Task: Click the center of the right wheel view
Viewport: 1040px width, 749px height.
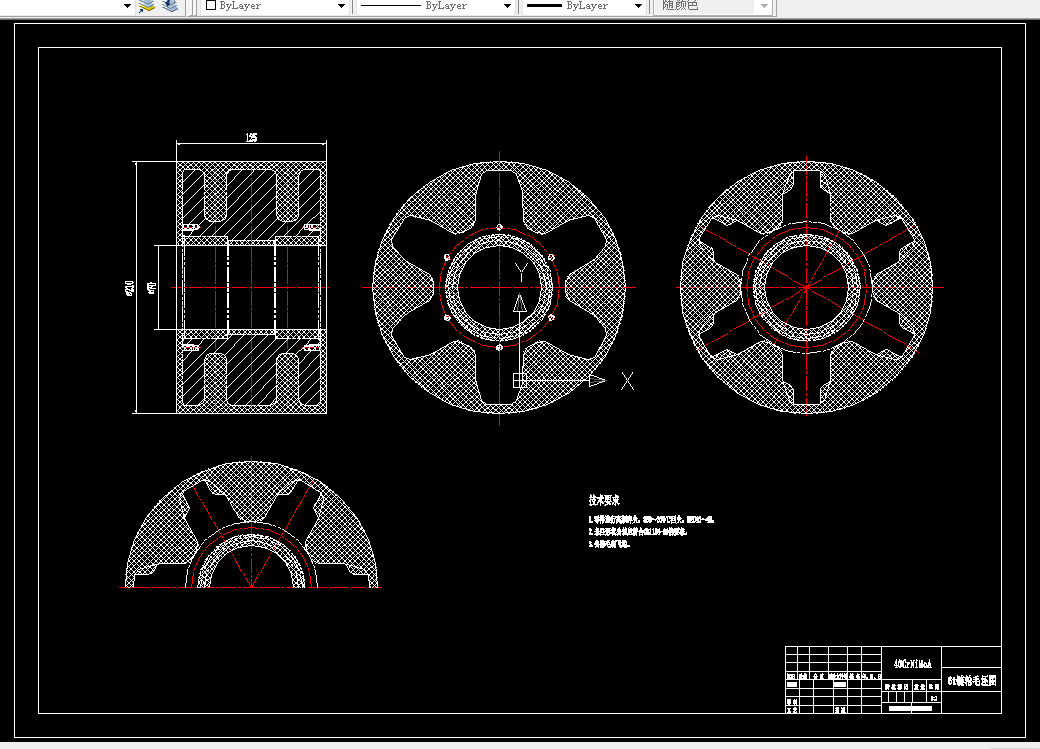Action: [x=807, y=287]
